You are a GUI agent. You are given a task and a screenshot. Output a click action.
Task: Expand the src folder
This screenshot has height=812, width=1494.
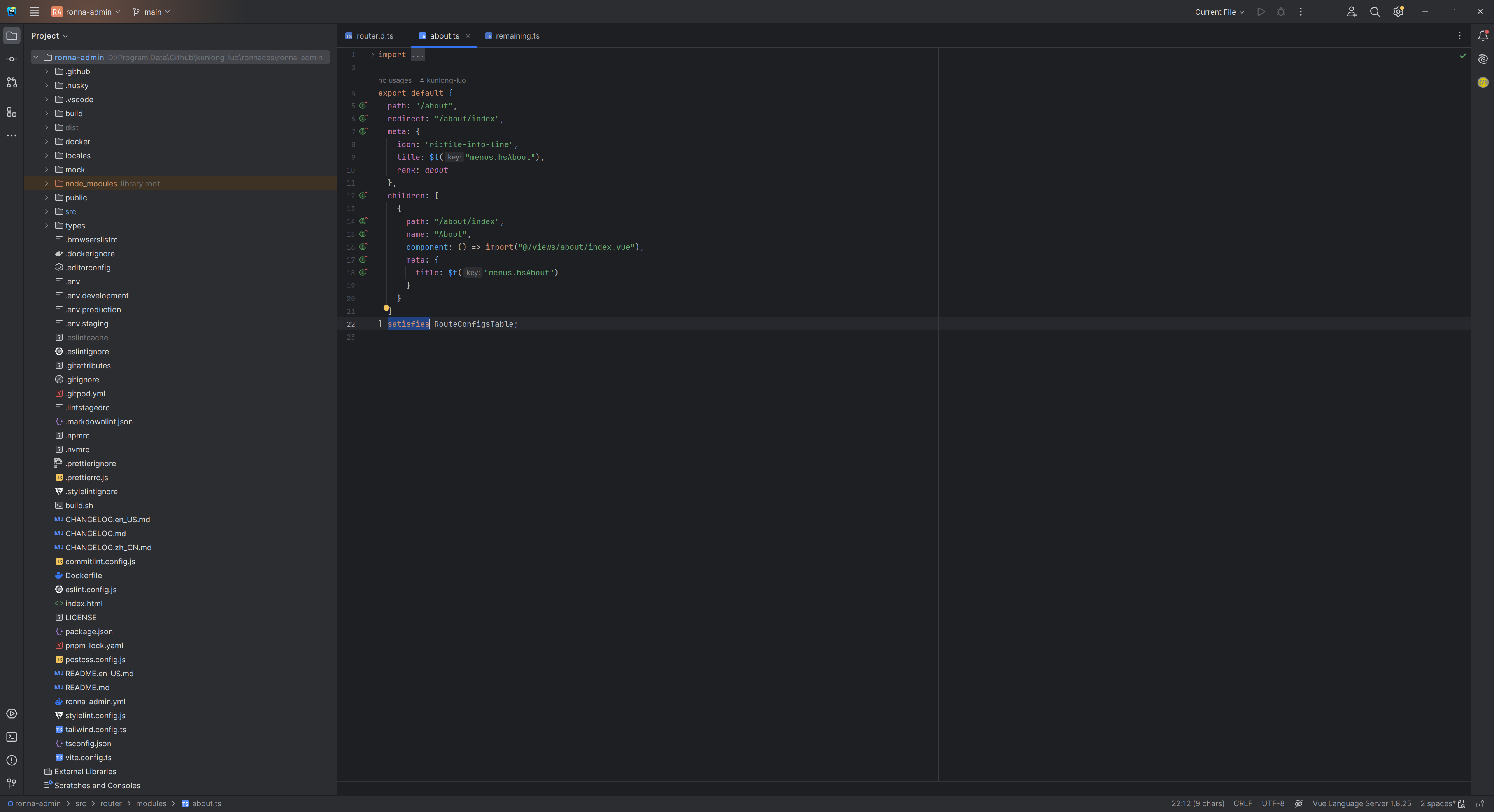click(x=46, y=211)
